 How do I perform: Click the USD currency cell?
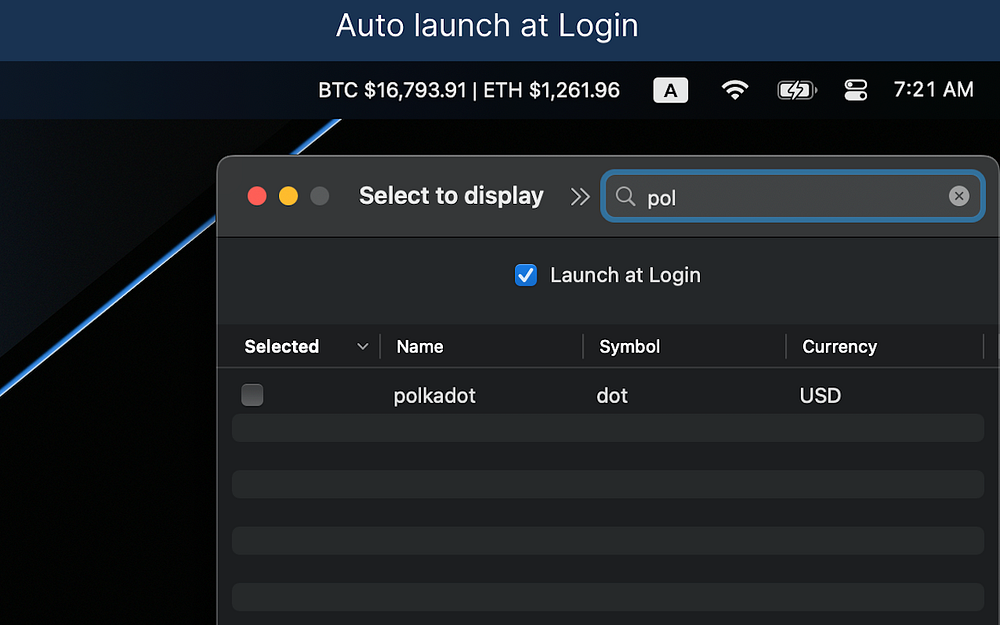pos(820,396)
